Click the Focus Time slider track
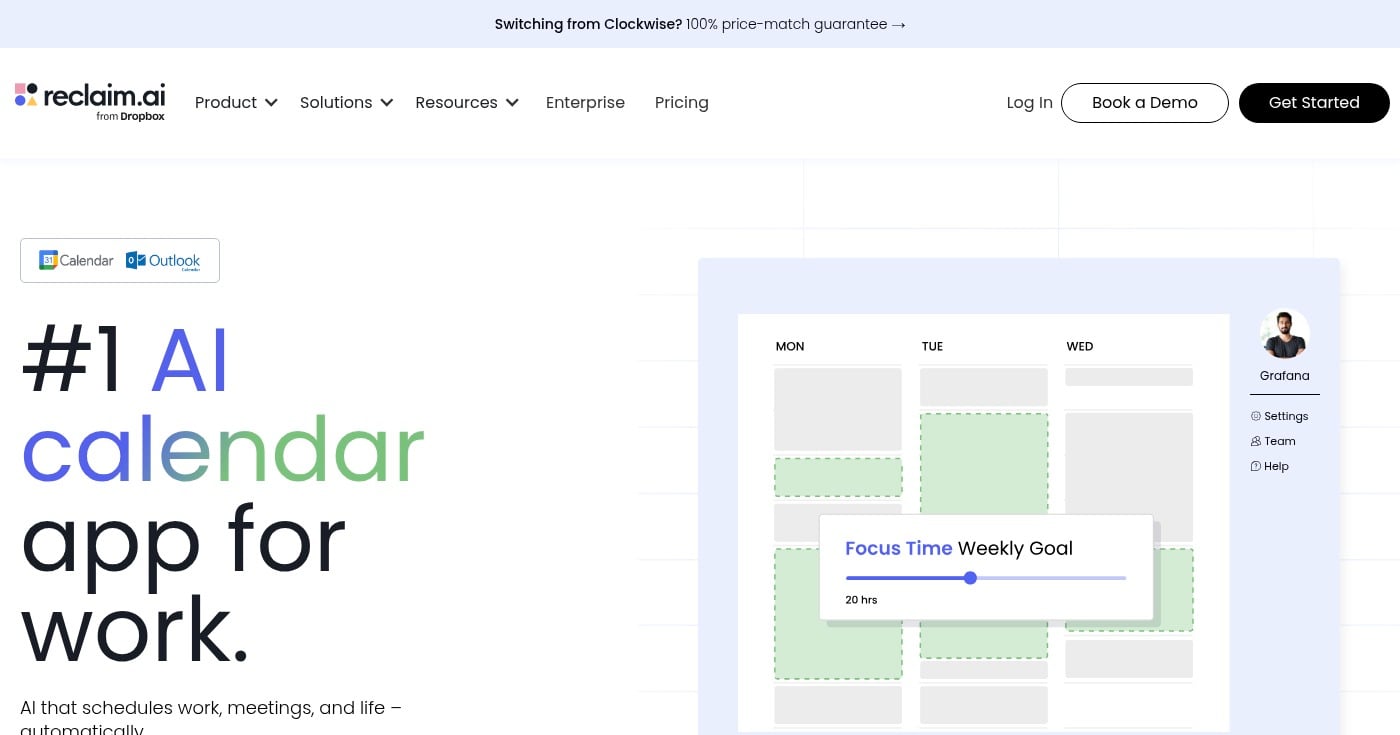The width and height of the screenshot is (1400, 735). pos(986,578)
